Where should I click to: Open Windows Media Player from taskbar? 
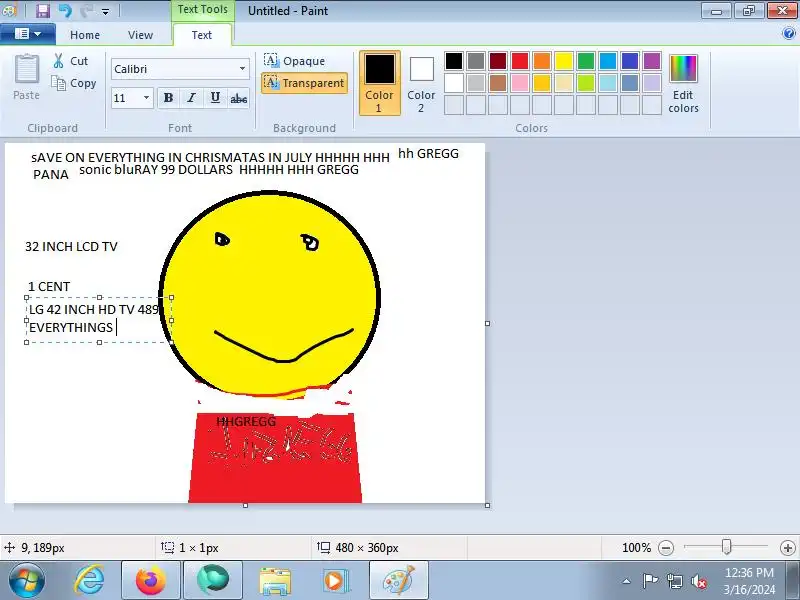coord(337,581)
